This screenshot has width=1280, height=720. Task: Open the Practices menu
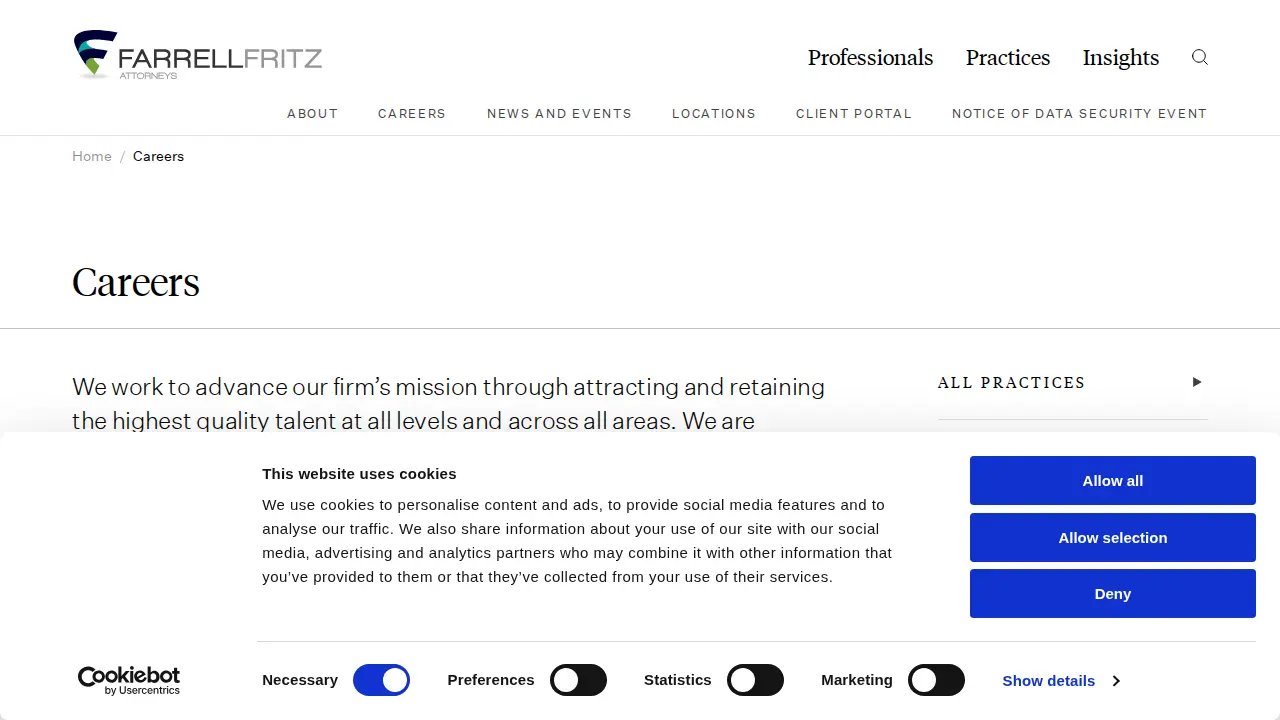click(x=1008, y=58)
